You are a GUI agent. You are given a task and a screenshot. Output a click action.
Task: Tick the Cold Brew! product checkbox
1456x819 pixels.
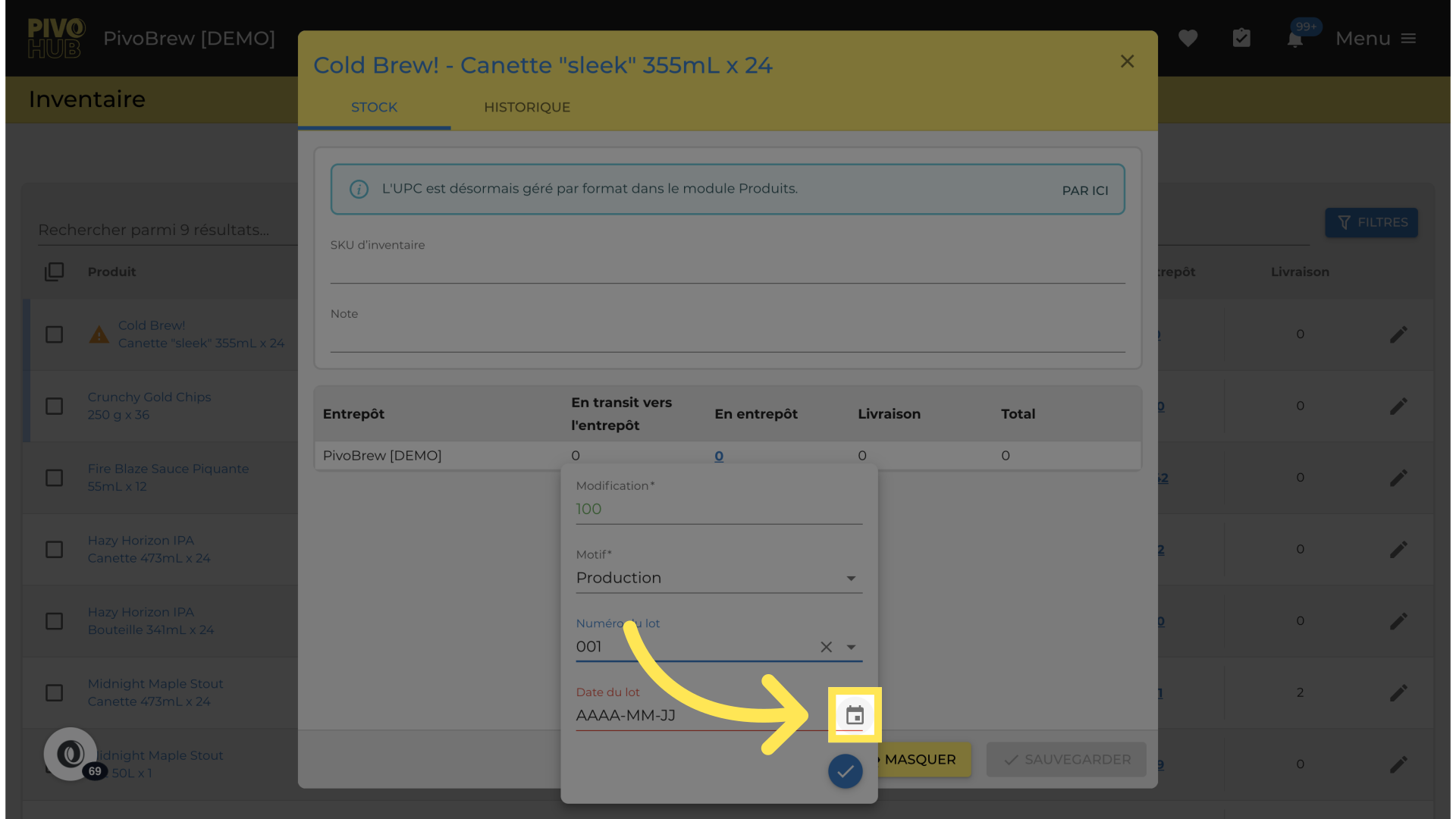[x=55, y=334]
